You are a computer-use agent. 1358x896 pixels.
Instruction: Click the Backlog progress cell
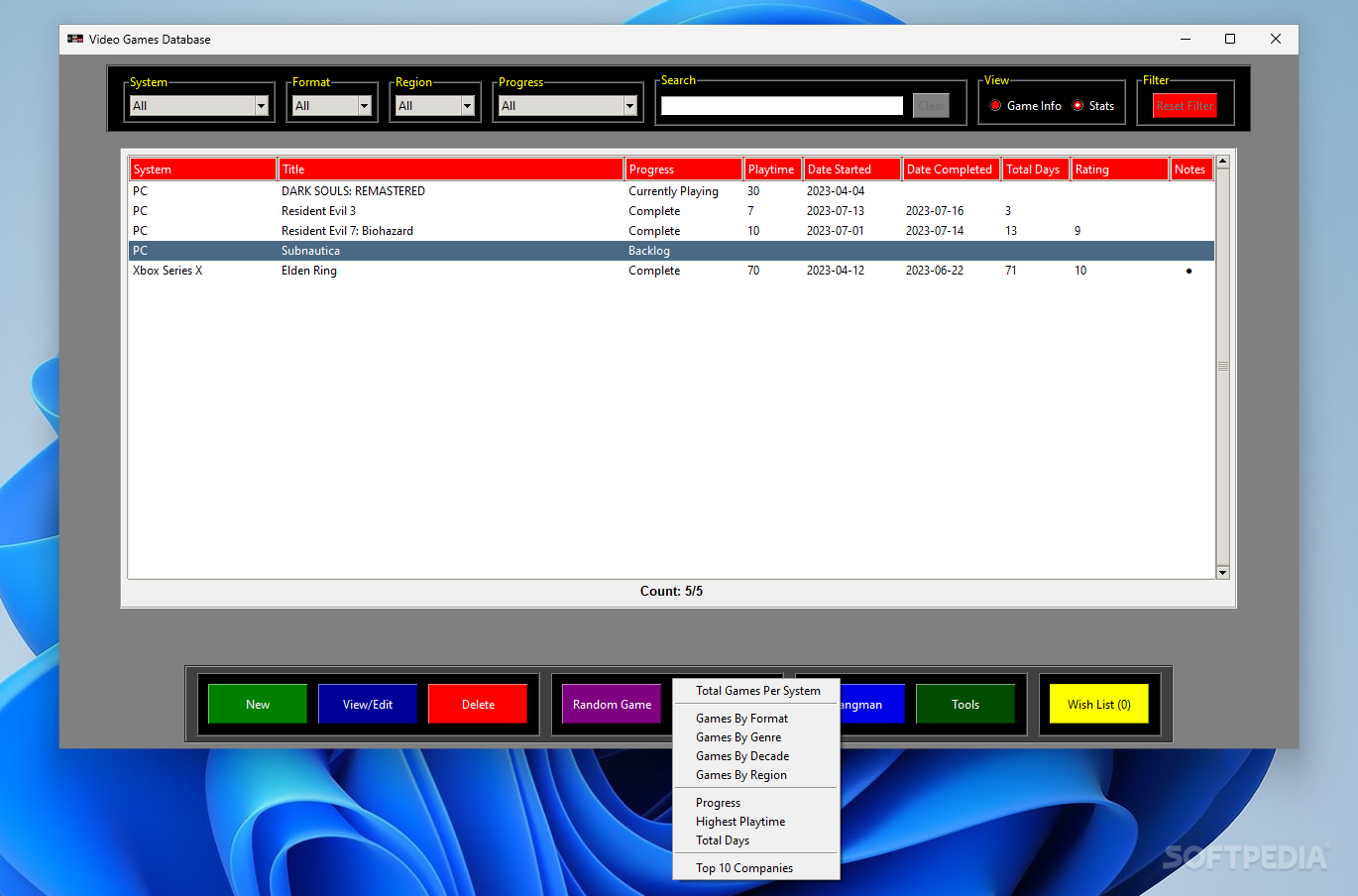[649, 251]
